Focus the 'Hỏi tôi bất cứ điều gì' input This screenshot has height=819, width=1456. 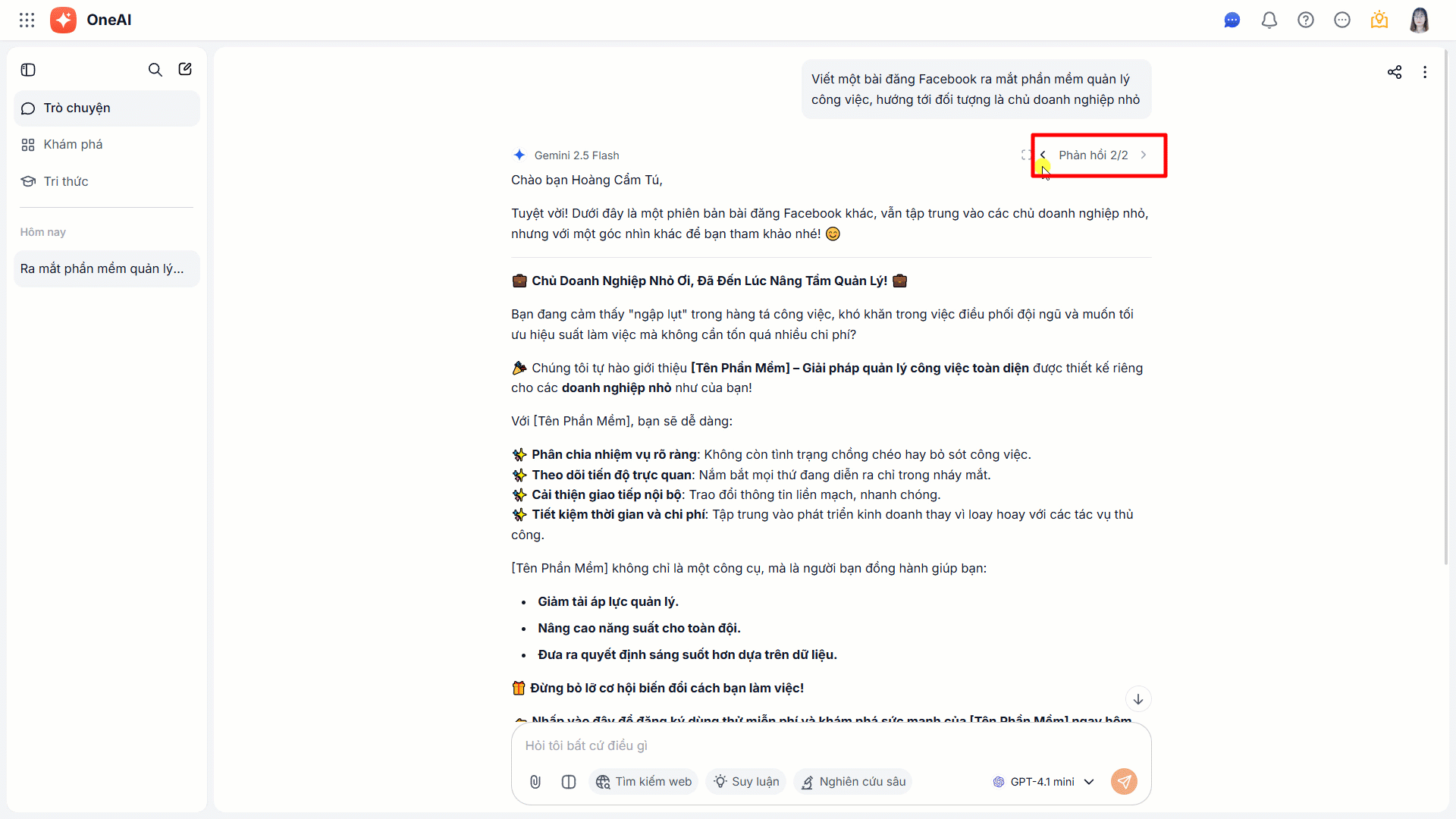(758, 746)
